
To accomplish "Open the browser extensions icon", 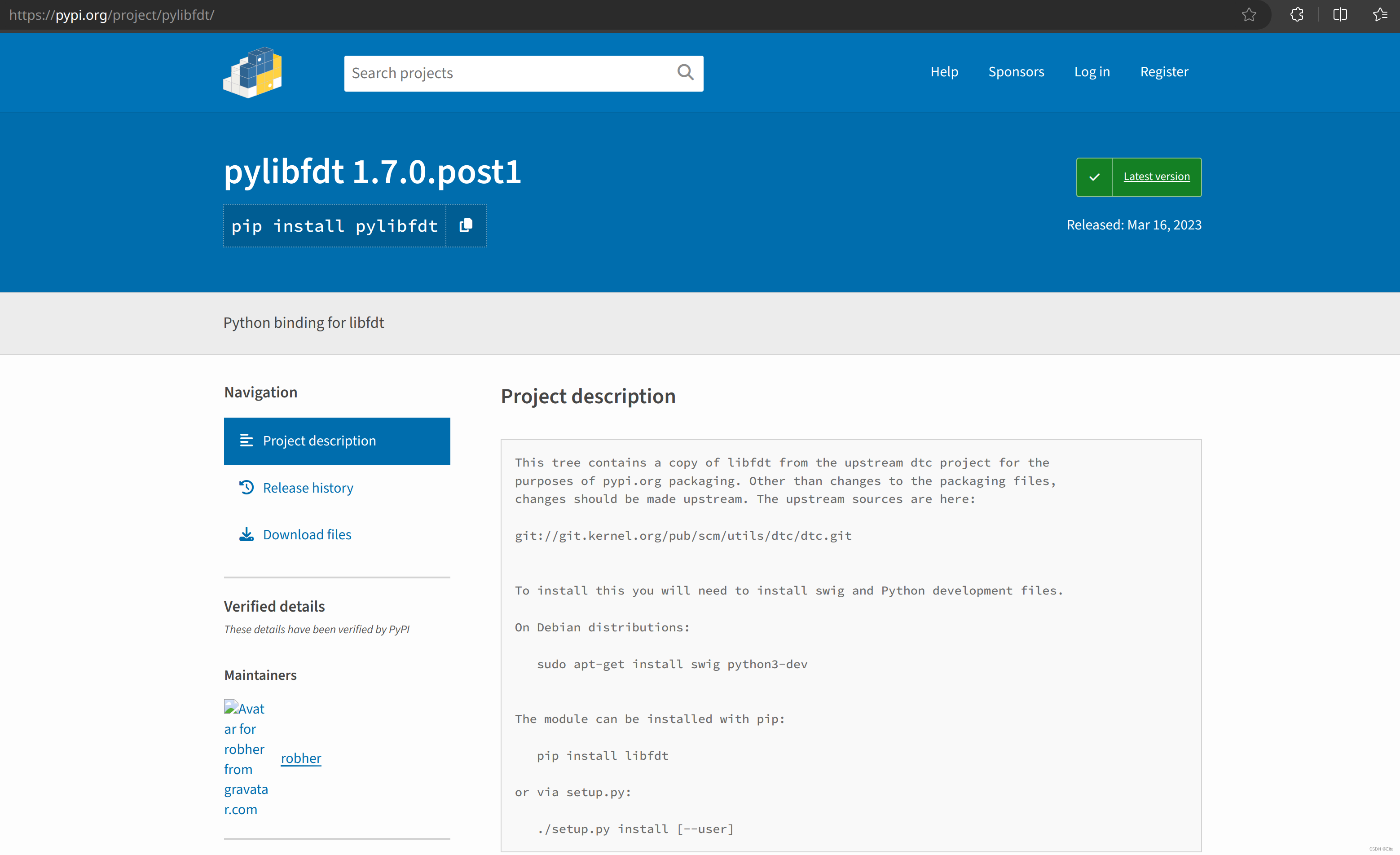I will pos(1297,15).
